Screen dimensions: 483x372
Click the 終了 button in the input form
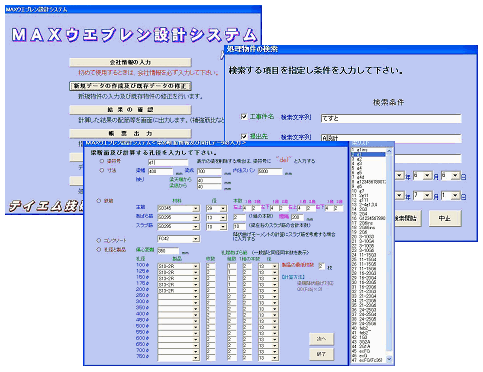tap(321, 354)
